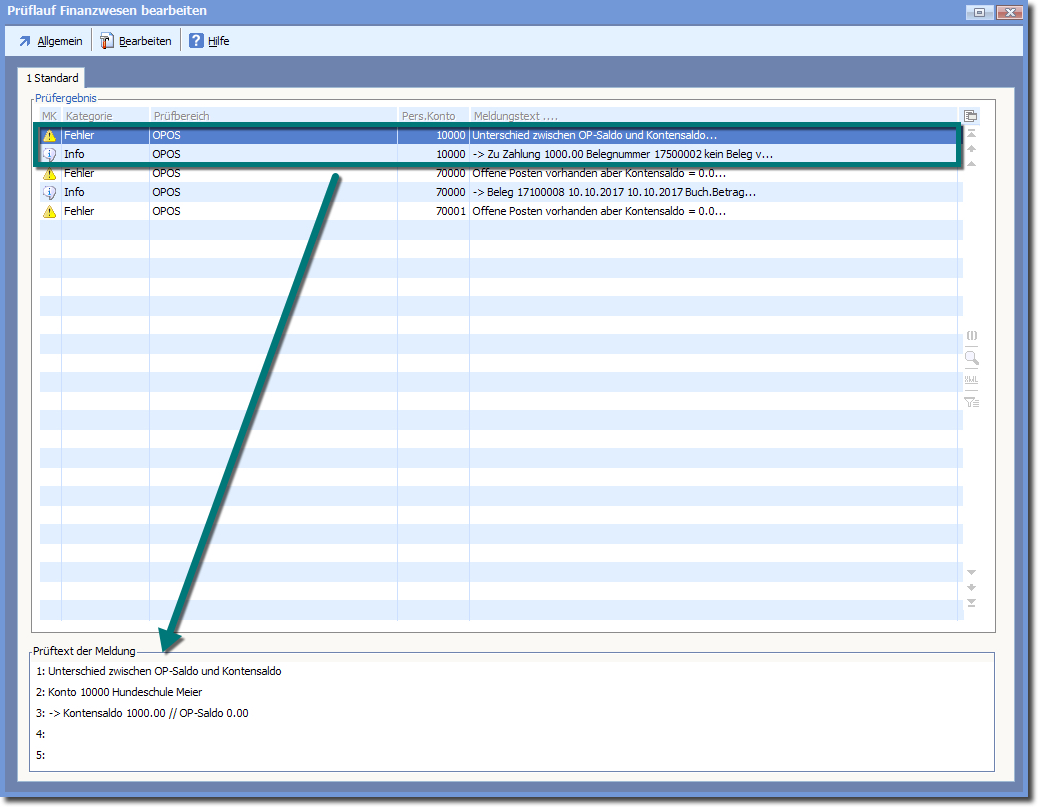
Task: Click the Pers.Konto column header
Action: (x=430, y=116)
